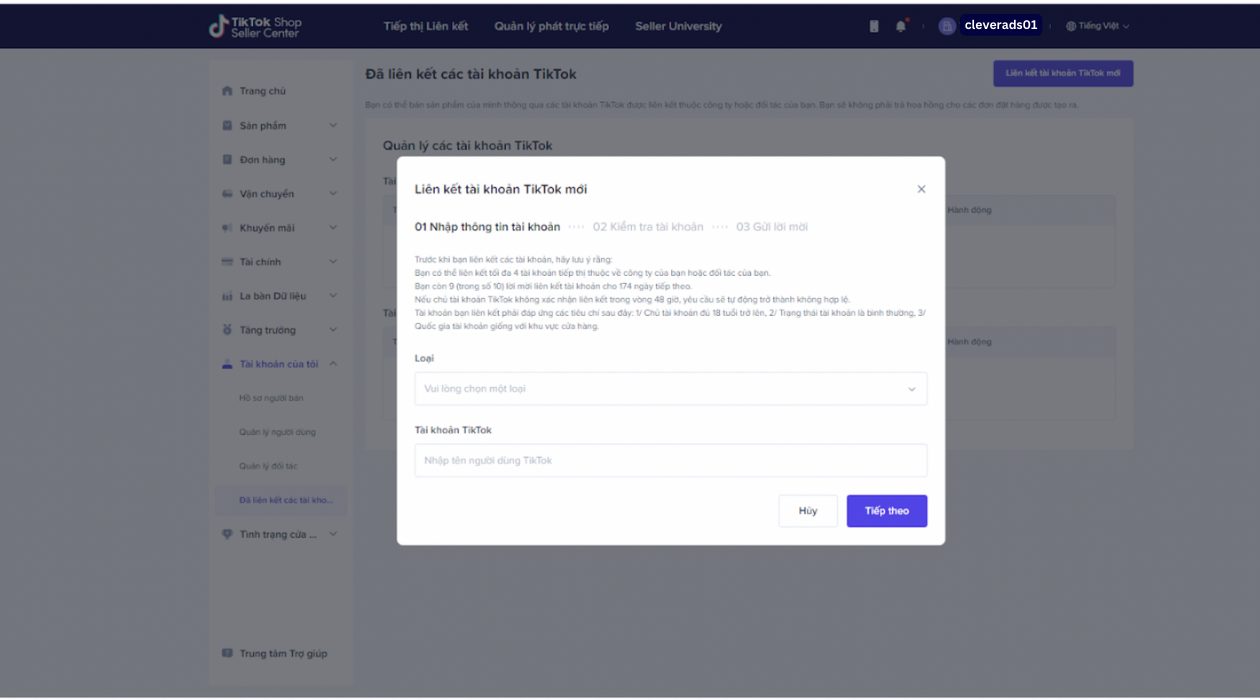Click the Vận chuyển truck icon
The image size is (1260, 700).
(x=227, y=194)
